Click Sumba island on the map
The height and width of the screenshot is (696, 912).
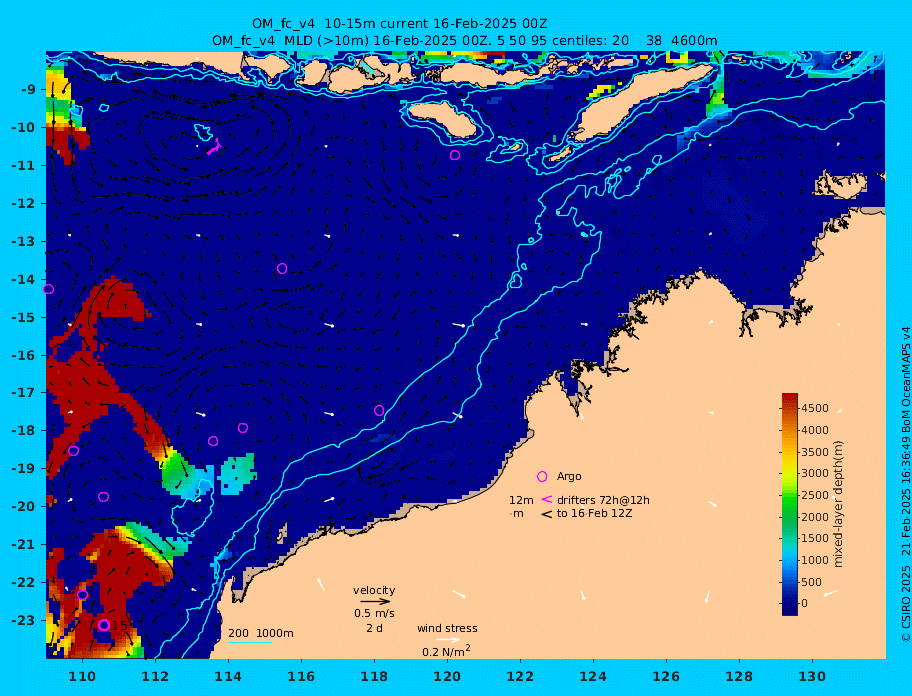(x=441, y=118)
